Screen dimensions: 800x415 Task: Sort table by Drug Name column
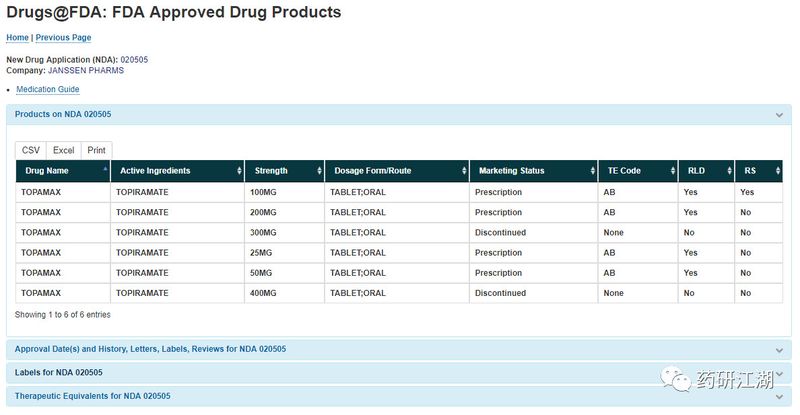[62, 171]
